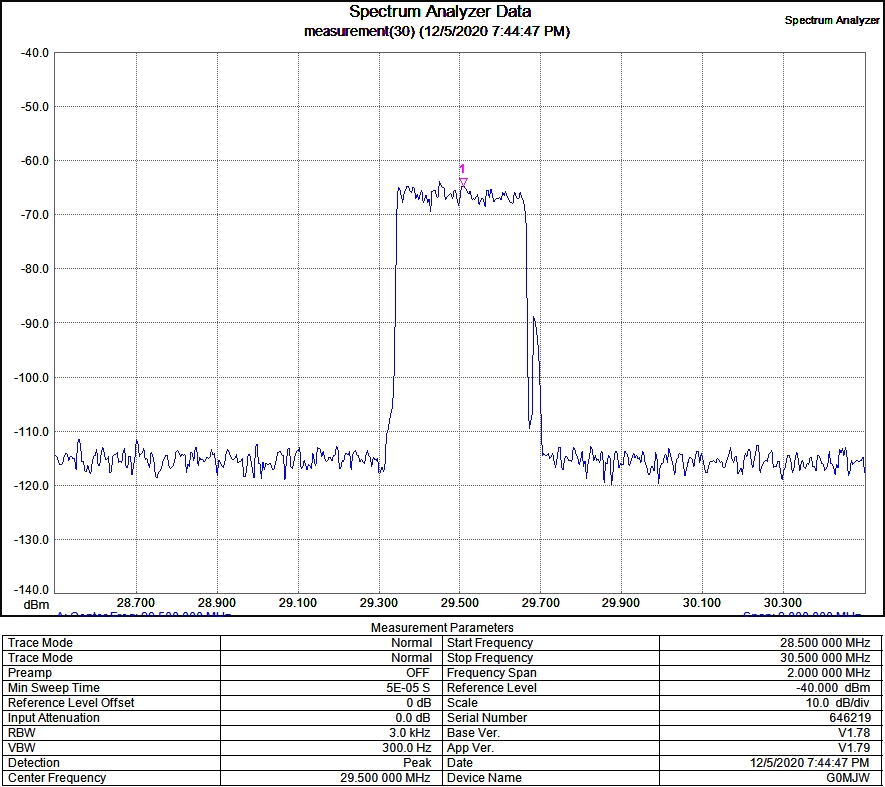Click the "29.700" frequency axis label
Screen dimensions: 885x787
(x=540, y=603)
